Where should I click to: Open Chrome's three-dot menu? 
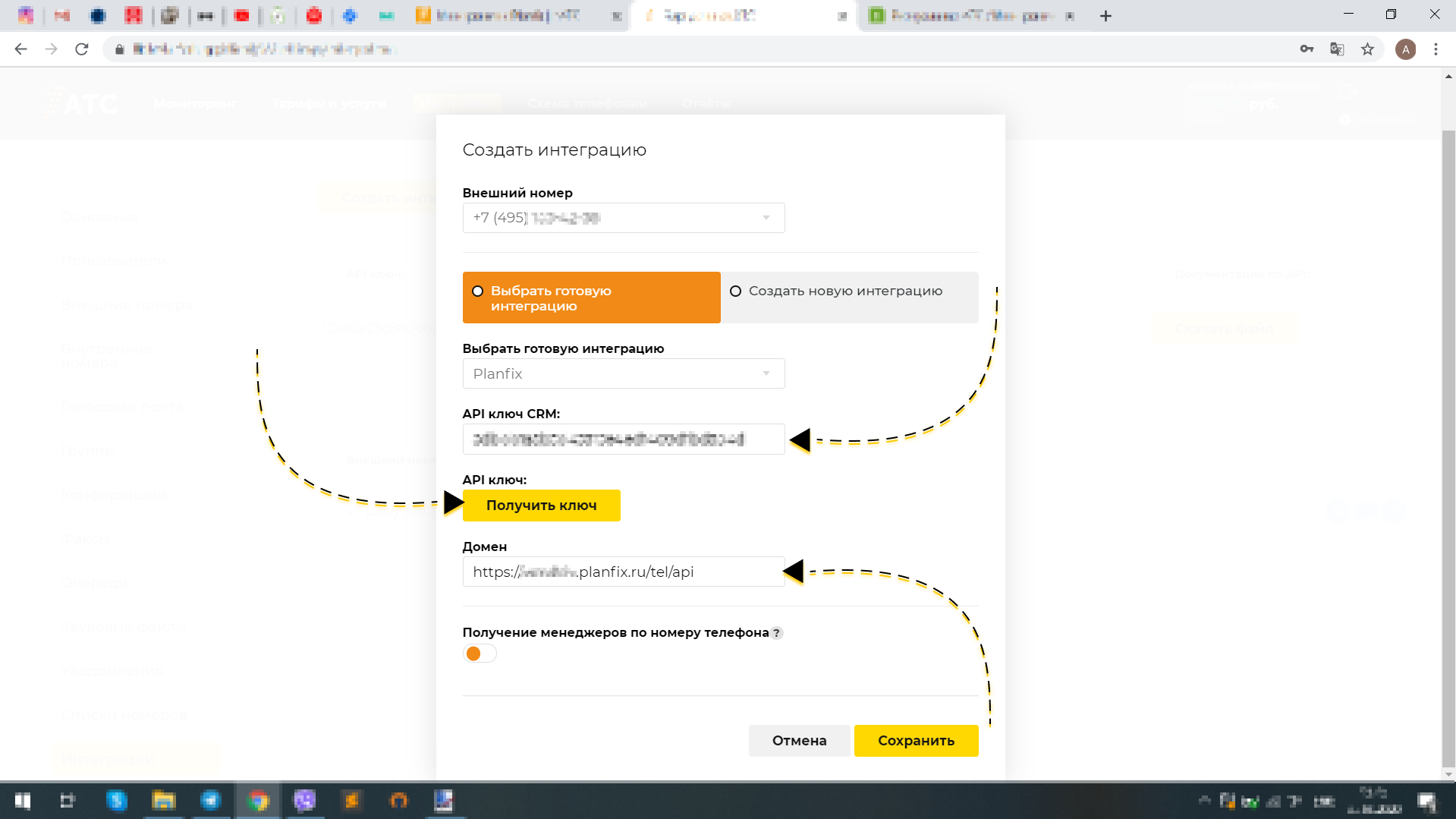click(1436, 49)
